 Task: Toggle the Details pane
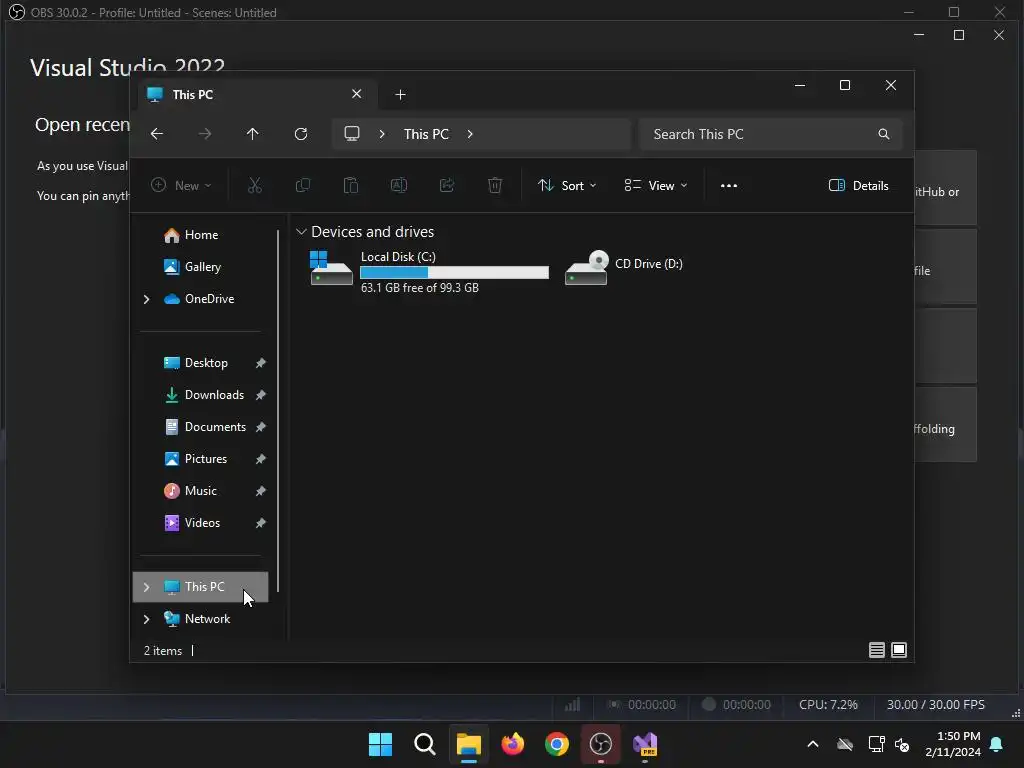(858, 185)
